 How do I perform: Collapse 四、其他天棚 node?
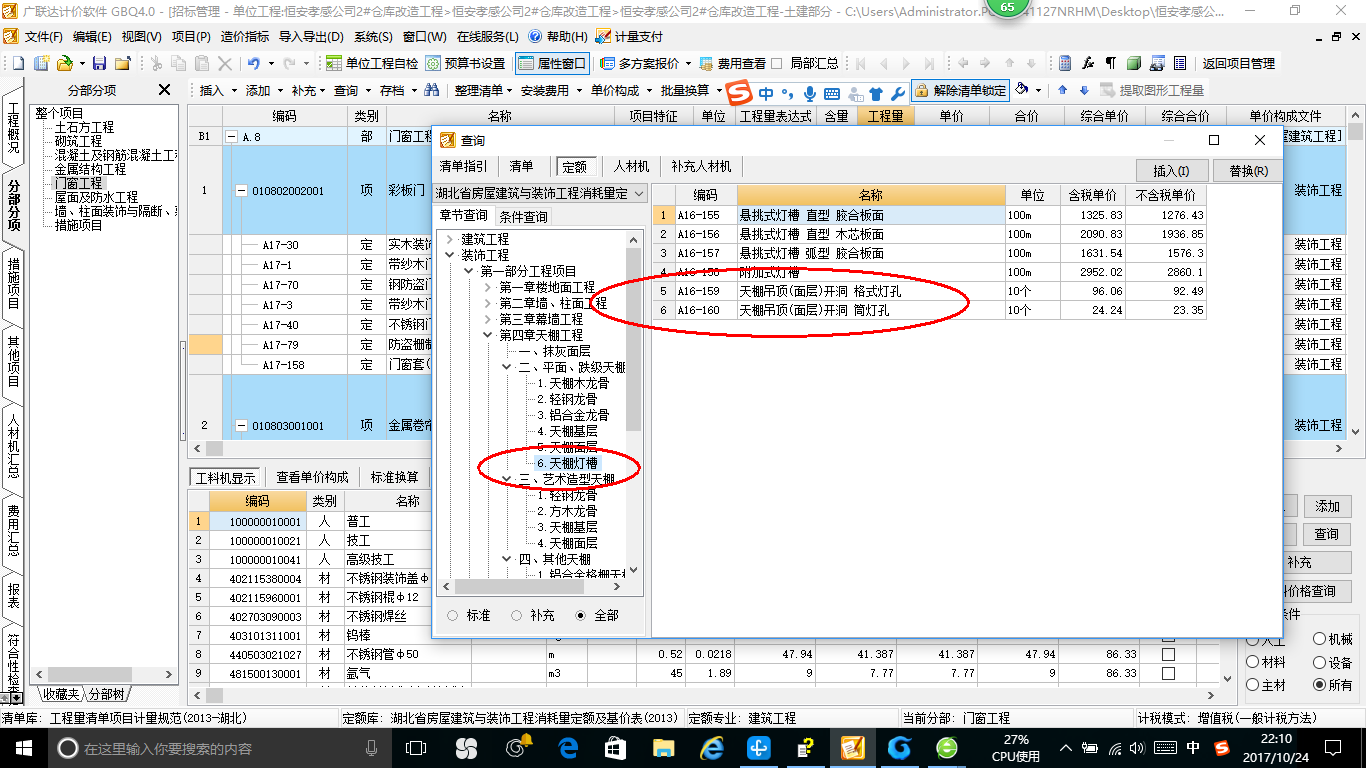(x=506, y=559)
